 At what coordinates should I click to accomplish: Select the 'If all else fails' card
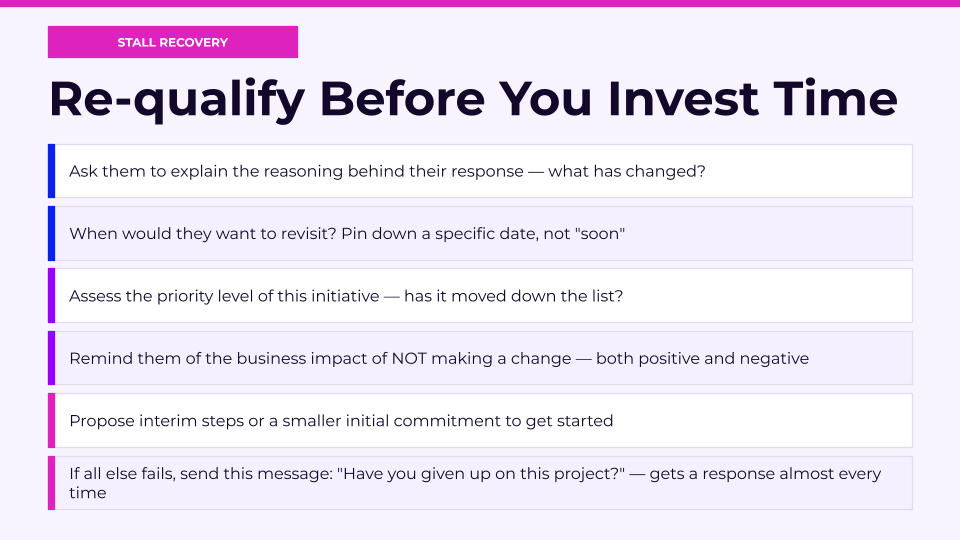point(480,483)
